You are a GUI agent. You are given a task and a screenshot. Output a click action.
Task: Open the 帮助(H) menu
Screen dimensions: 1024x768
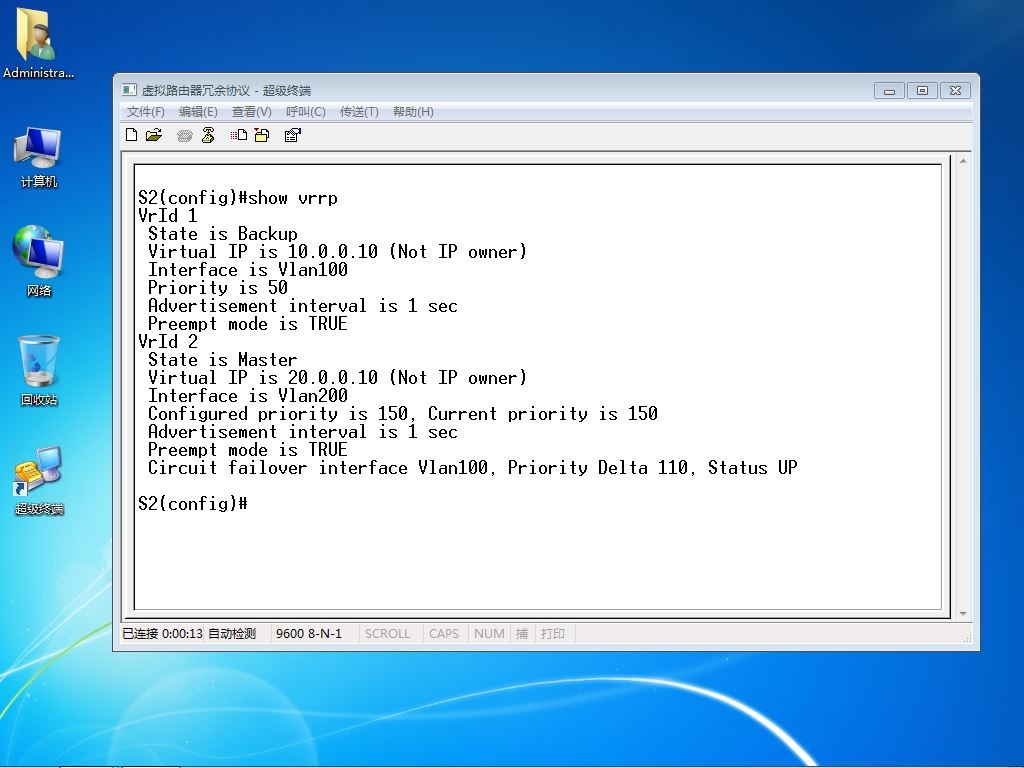click(413, 112)
